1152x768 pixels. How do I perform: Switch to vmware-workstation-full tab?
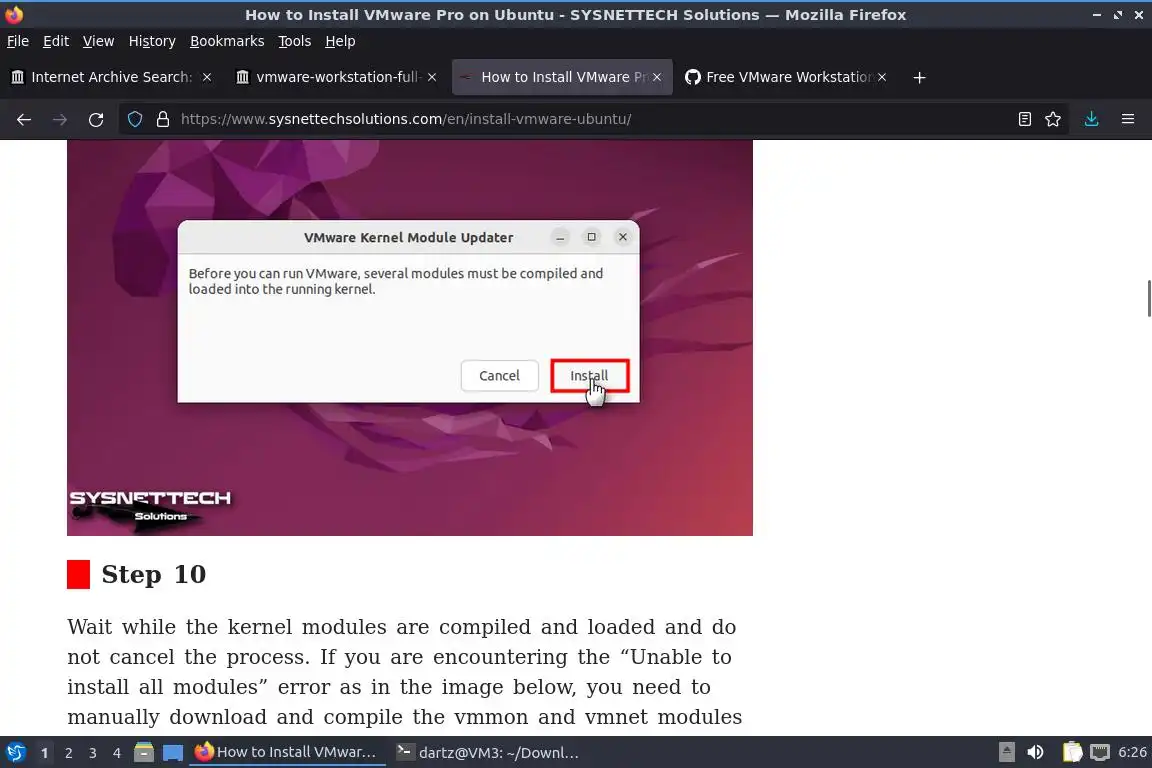click(x=336, y=77)
